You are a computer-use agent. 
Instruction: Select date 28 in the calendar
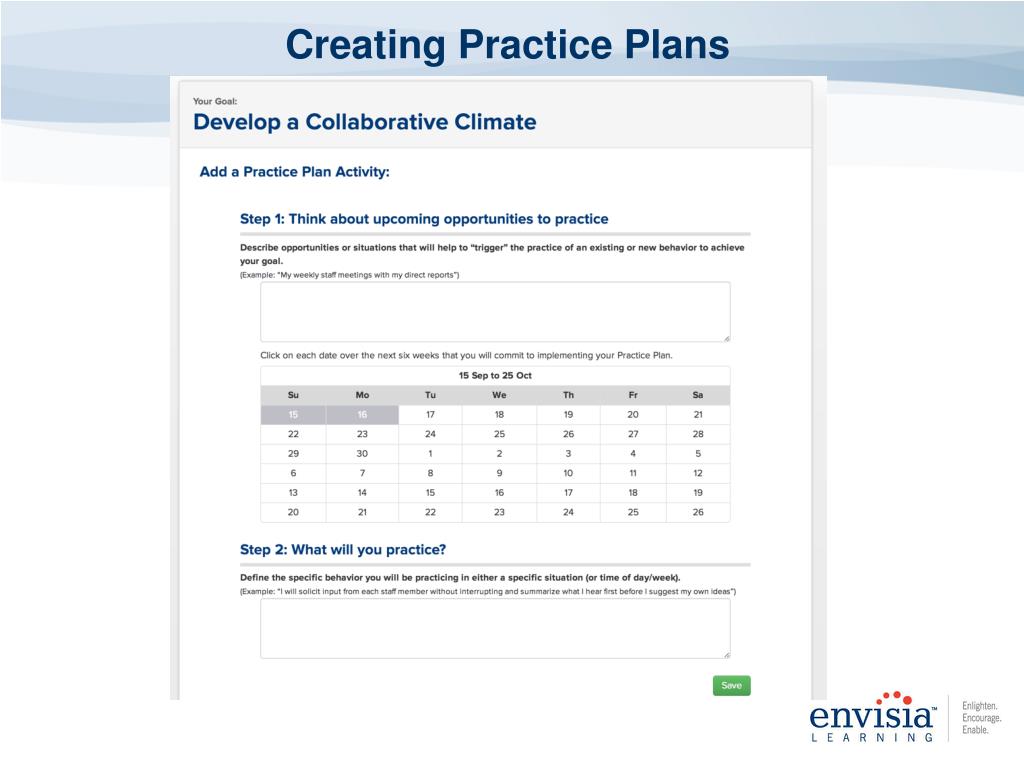point(698,434)
